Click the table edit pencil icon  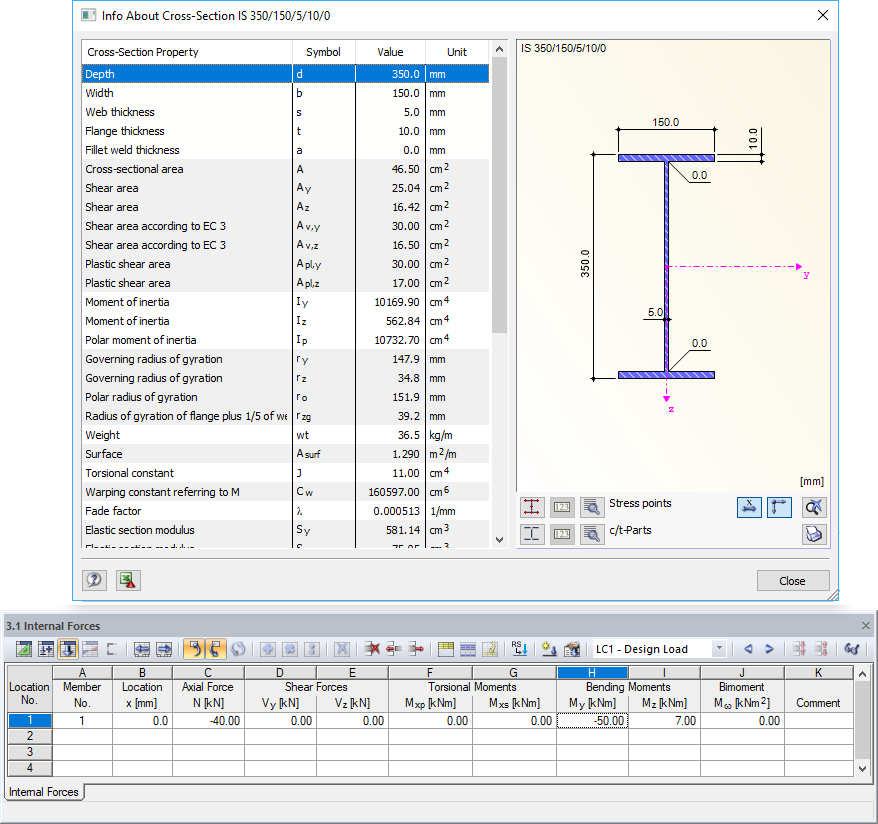pyautogui.click(x=489, y=649)
